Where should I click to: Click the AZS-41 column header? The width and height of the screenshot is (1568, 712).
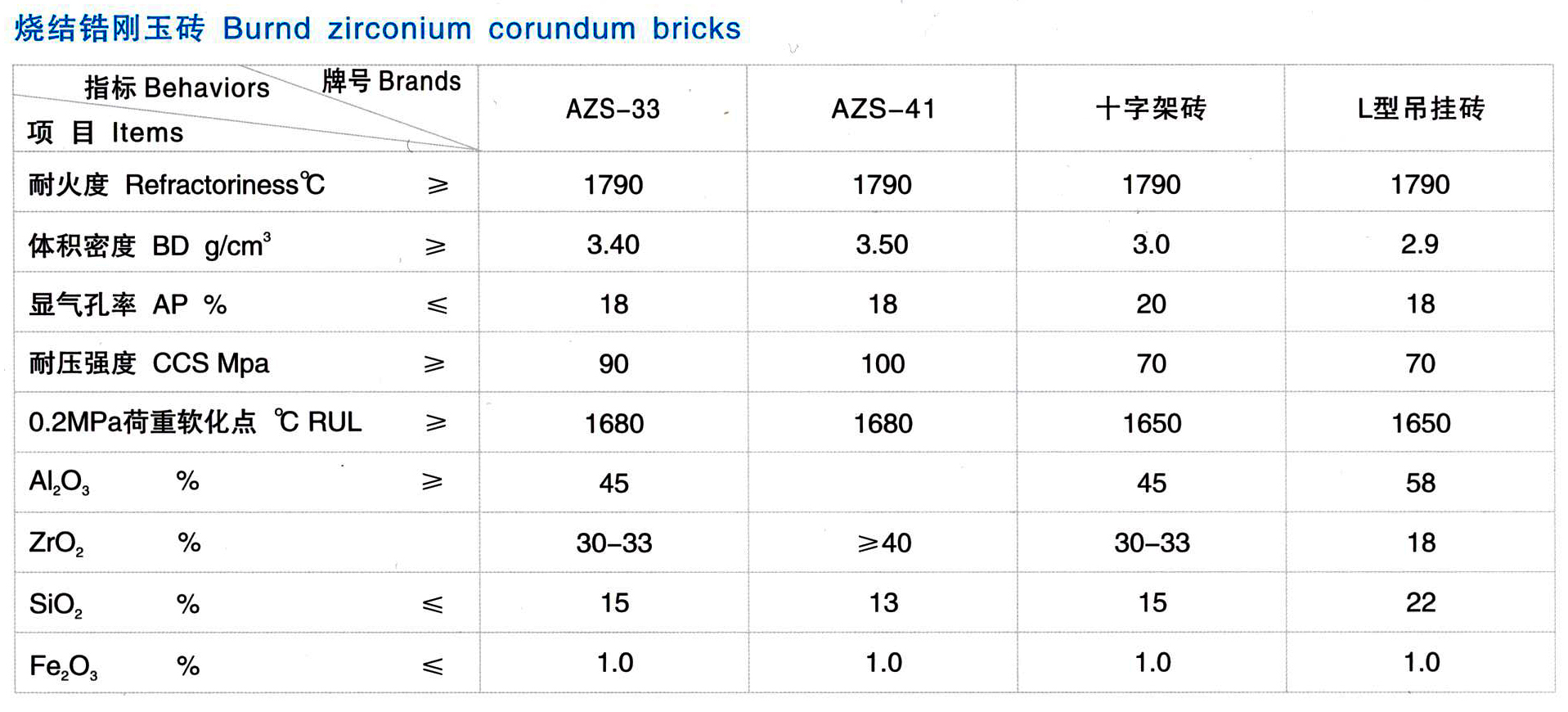point(883,109)
